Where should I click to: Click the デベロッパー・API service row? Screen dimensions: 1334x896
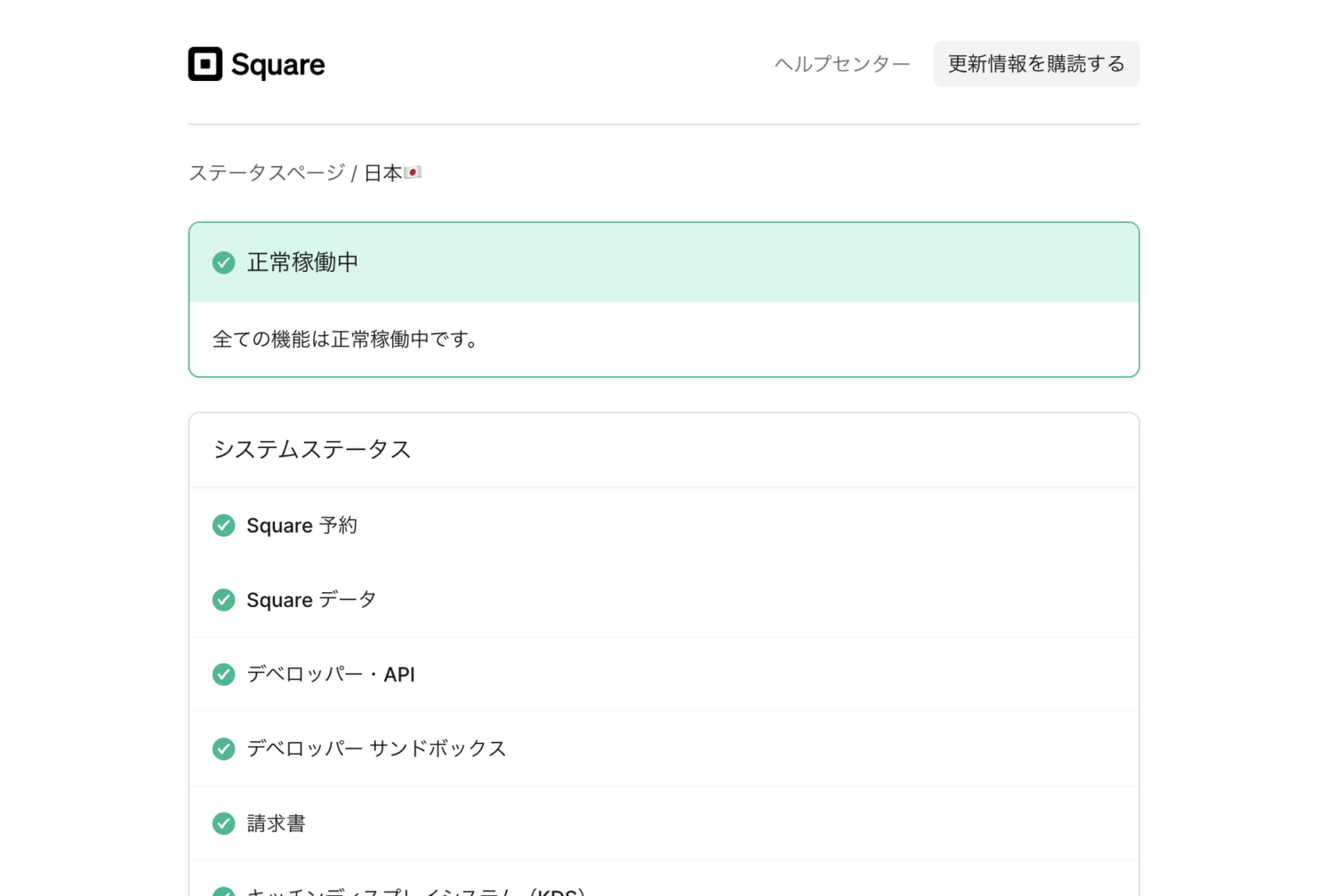(x=663, y=674)
